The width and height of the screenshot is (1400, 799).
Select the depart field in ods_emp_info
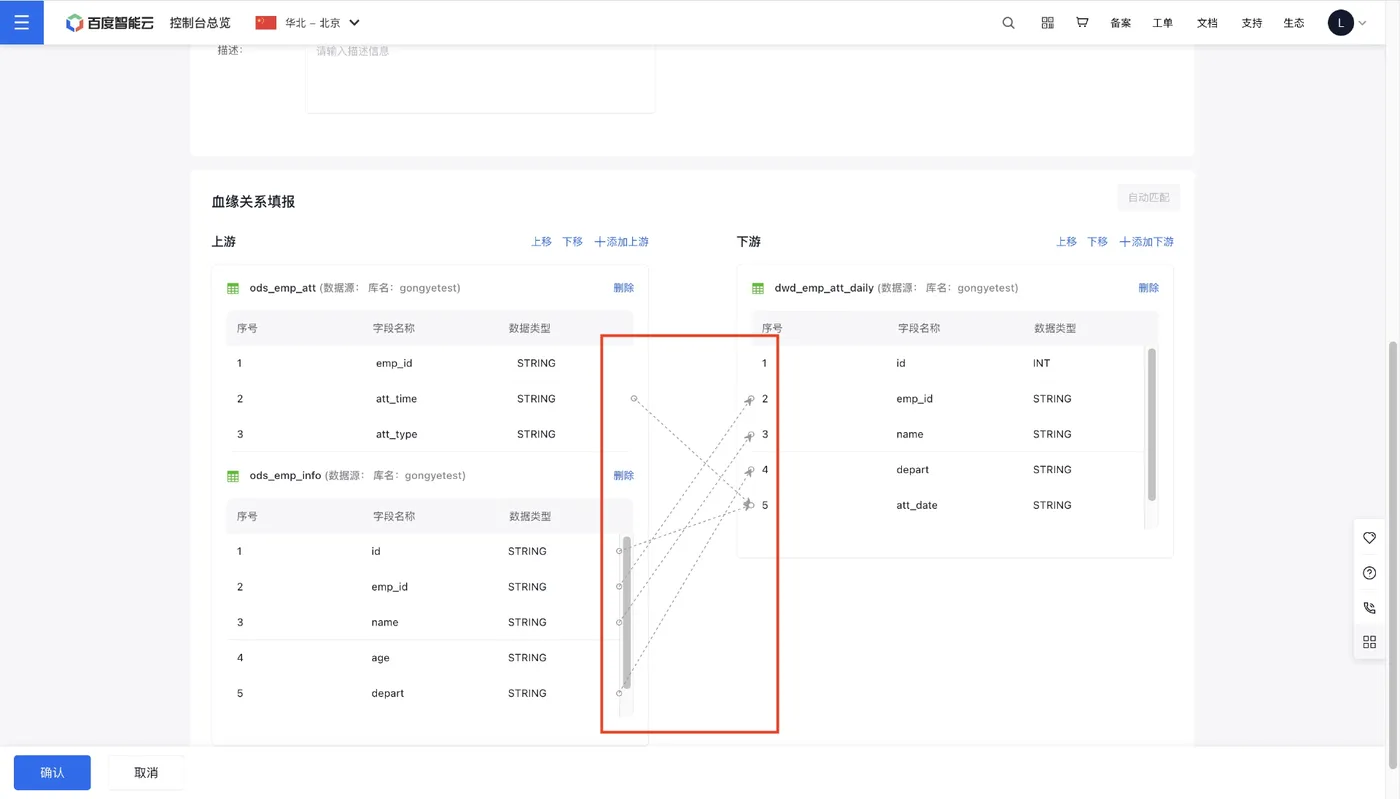(388, 693)
